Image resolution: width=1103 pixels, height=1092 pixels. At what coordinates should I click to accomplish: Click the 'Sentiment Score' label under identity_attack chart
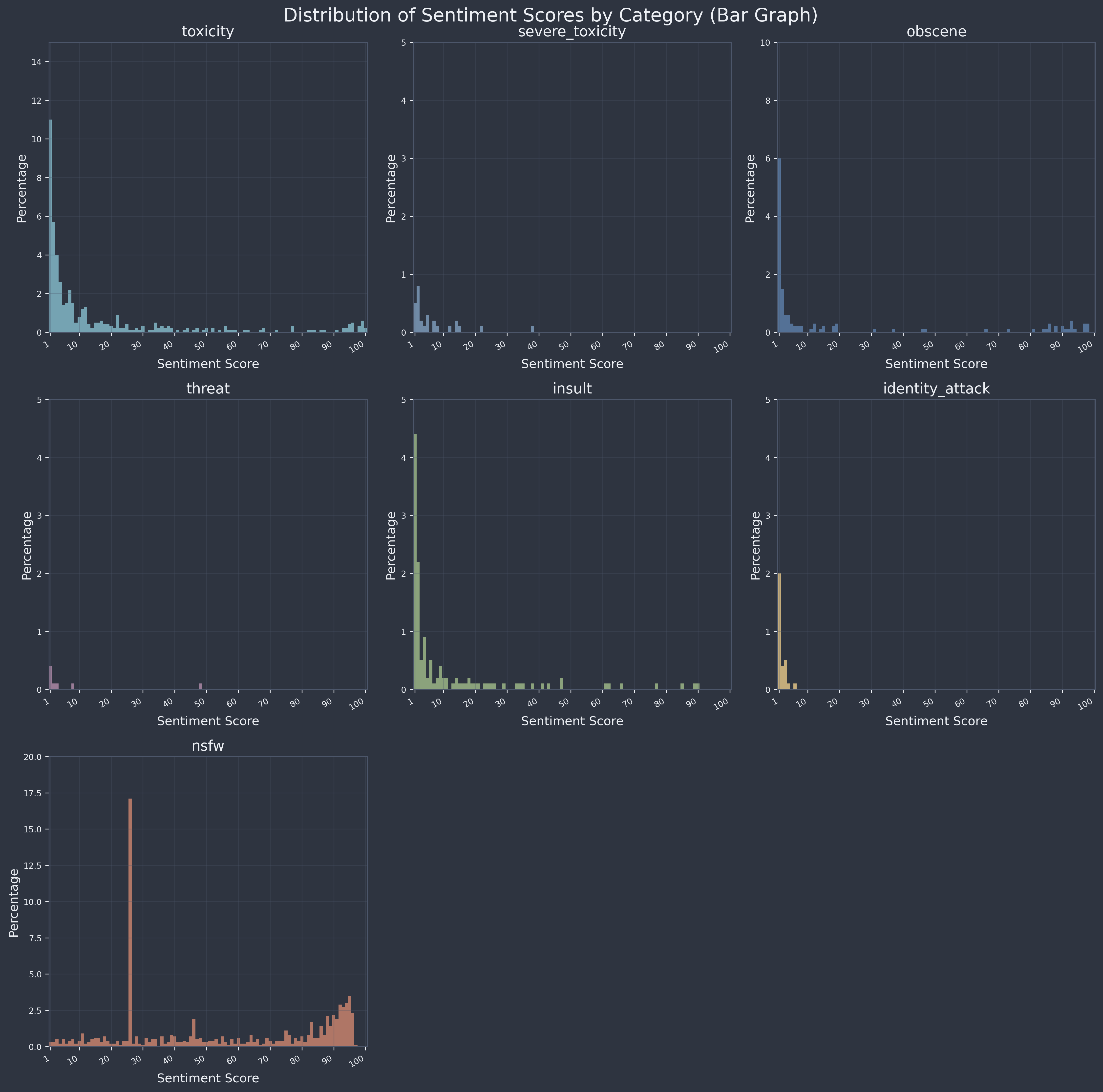[936, 721]
